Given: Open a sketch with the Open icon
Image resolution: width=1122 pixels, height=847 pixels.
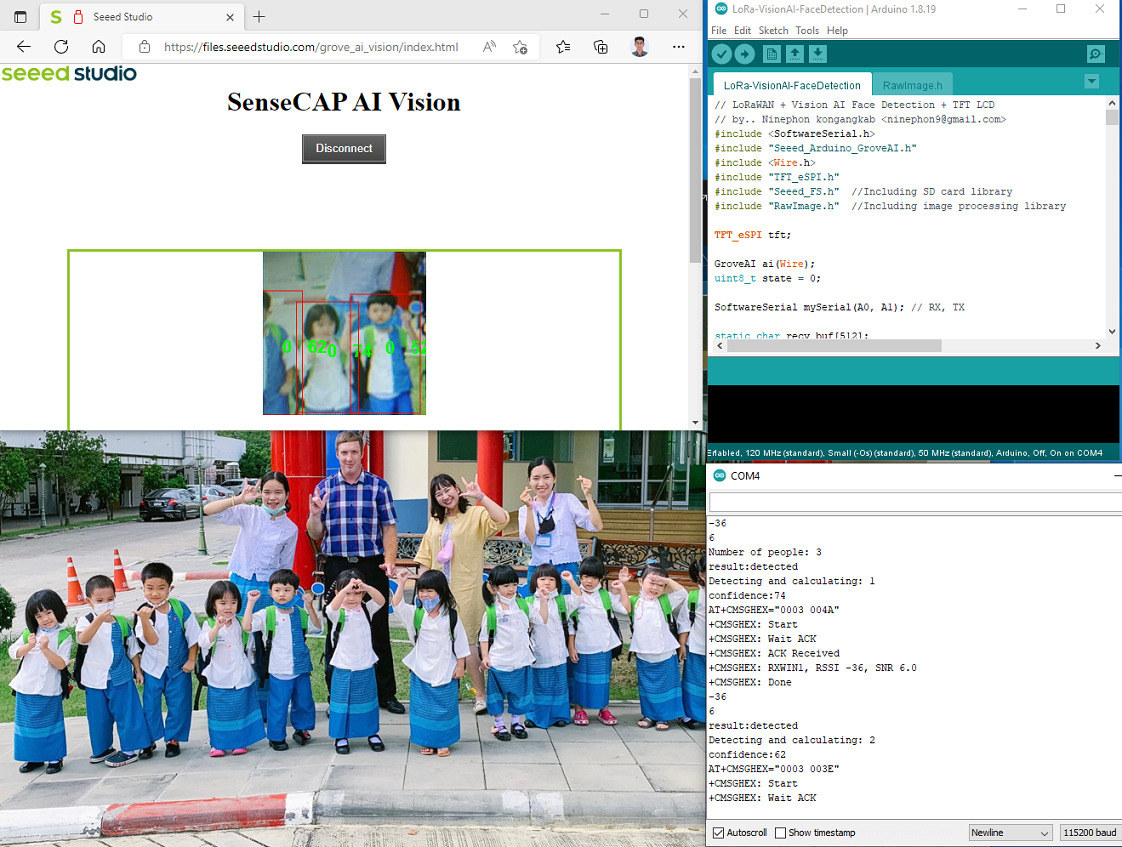Looking at the screenshot, I should 795,54.
